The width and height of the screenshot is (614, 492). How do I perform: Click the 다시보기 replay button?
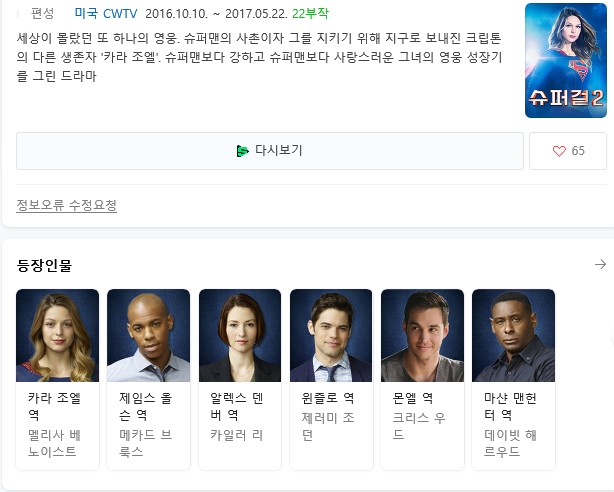coord(270,151)
